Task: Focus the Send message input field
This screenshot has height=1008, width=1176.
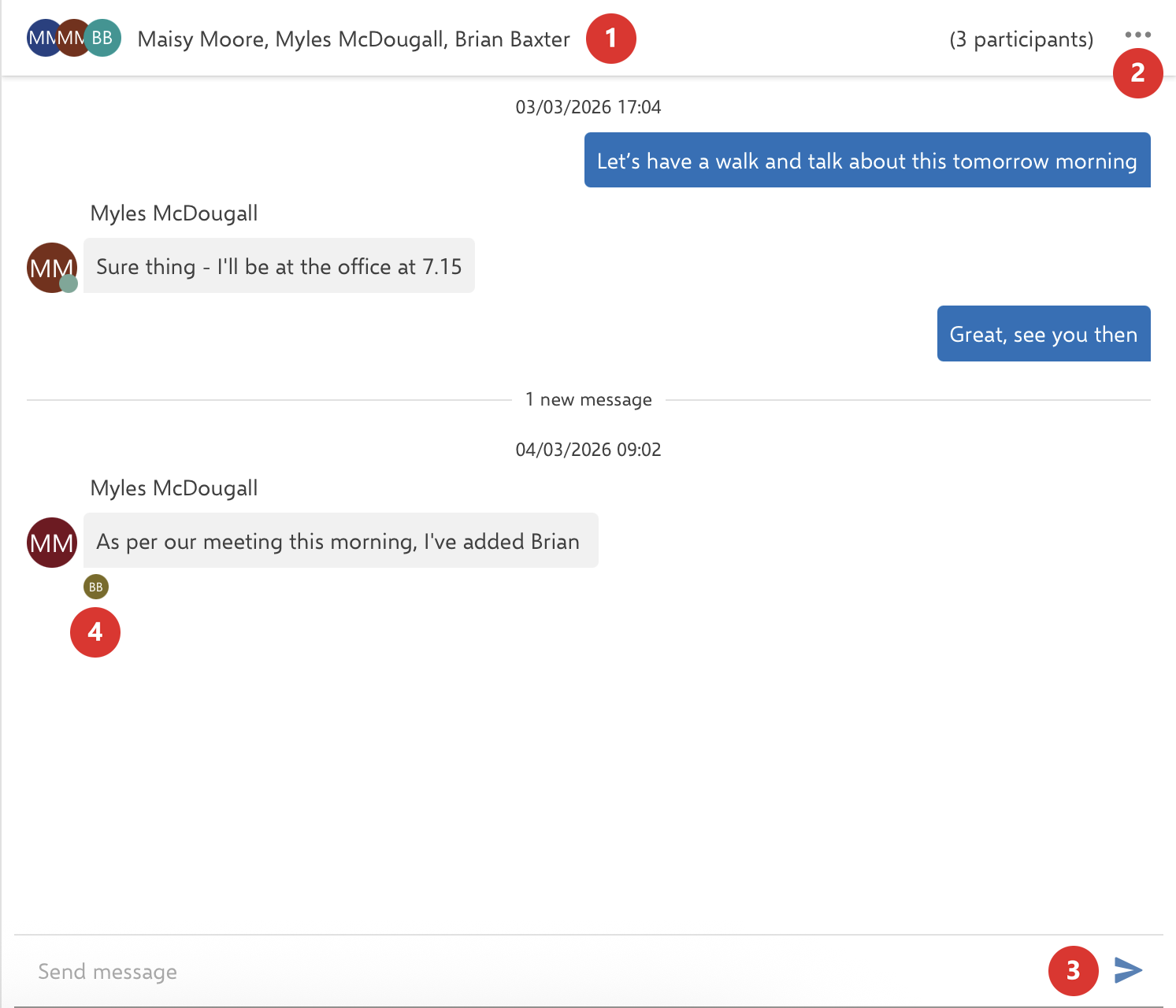Action: click(536, 971)
